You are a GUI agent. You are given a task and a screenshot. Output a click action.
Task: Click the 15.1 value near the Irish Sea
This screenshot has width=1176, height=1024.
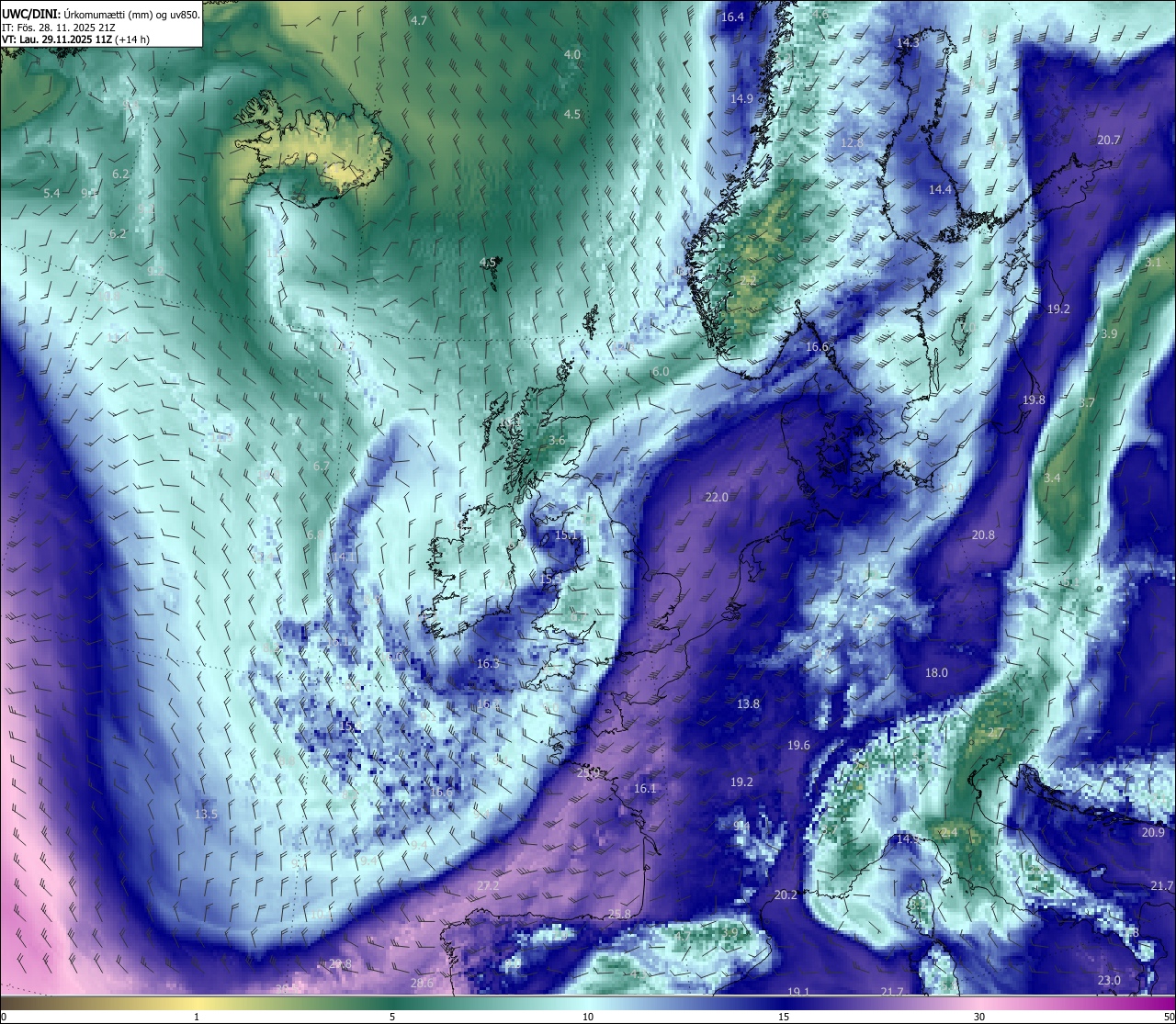tap(565, 535)
